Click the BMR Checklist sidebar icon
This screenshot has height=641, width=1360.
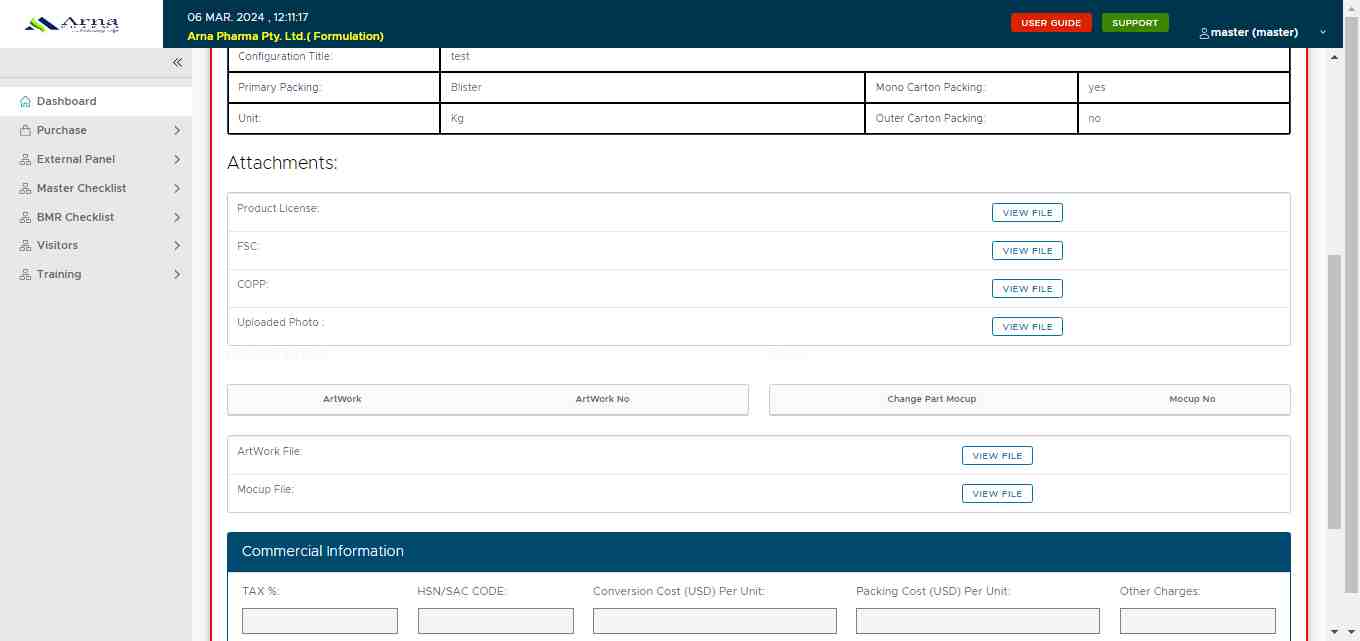pos(25,218)
